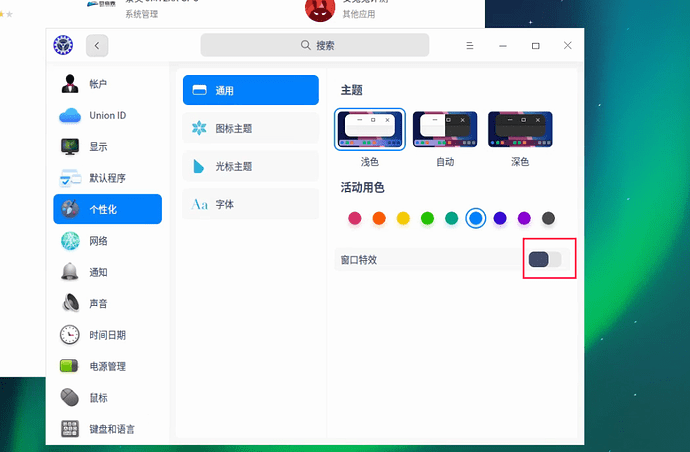Click red devil app icon in background window
The image size is (690, 452).
(320, 10)
